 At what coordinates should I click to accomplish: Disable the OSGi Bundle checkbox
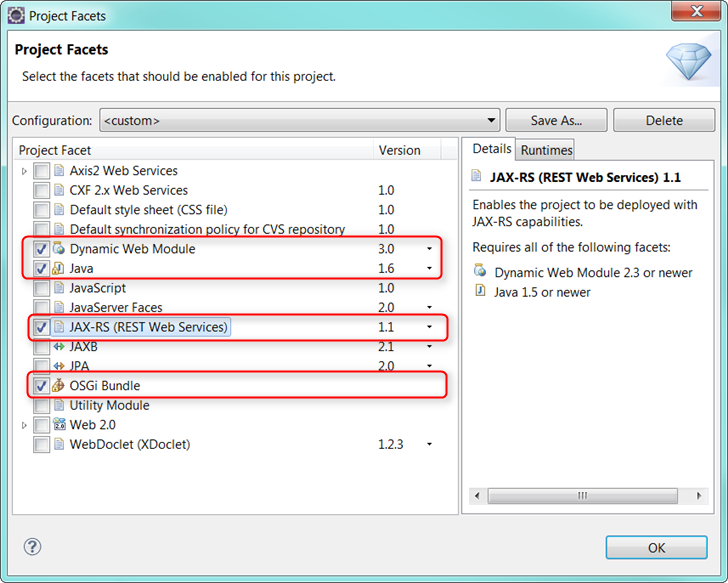[x=41, y=386]
